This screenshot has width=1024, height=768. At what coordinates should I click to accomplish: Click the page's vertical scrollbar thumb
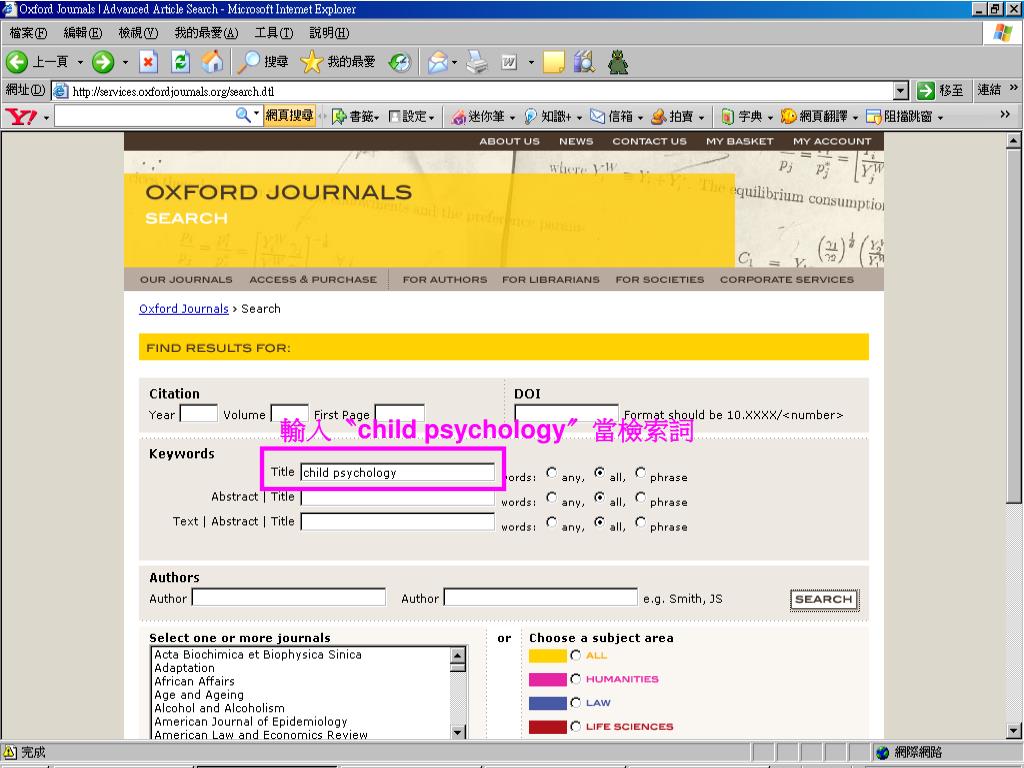point(1013,325)
